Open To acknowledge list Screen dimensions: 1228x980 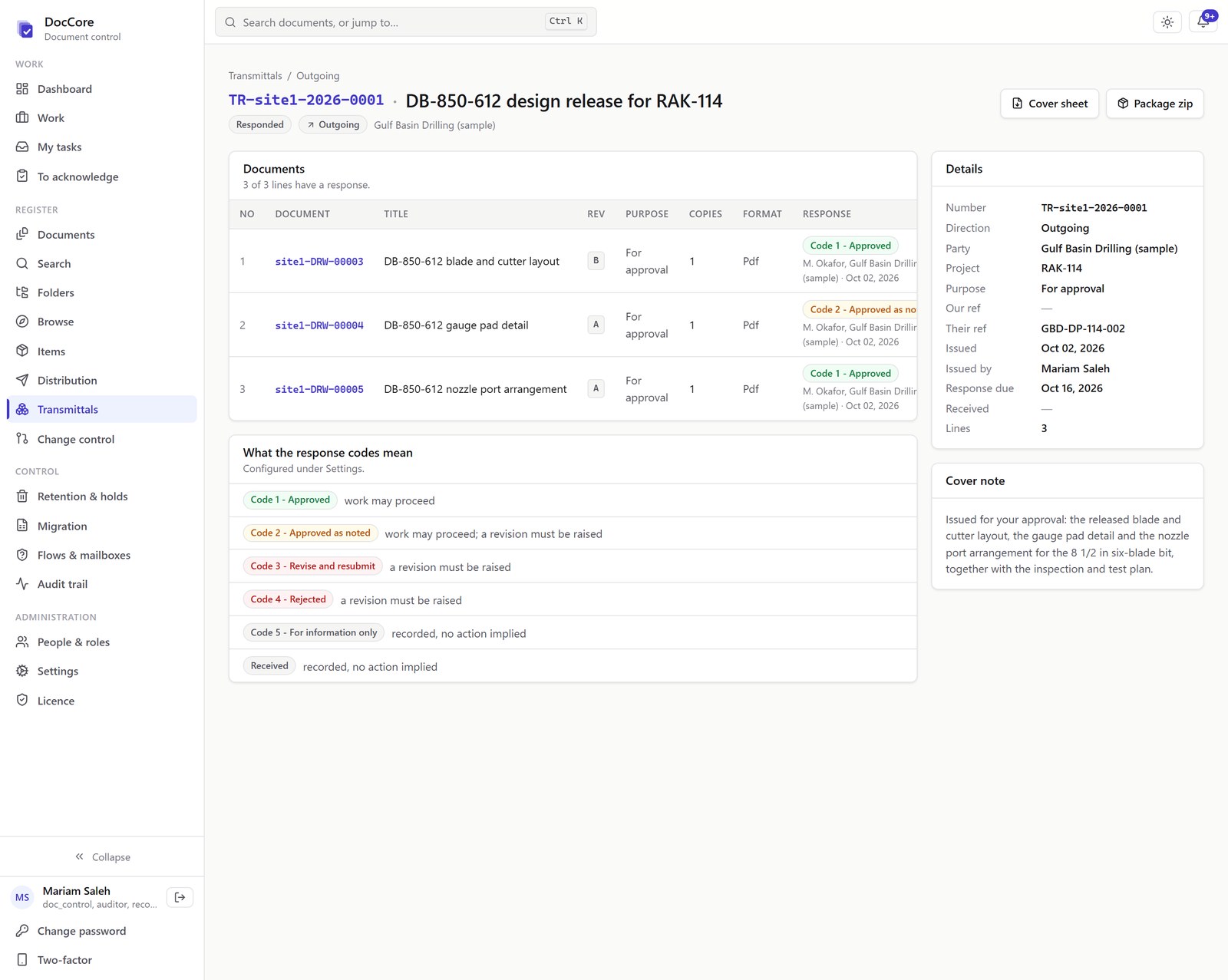[101, 177]
